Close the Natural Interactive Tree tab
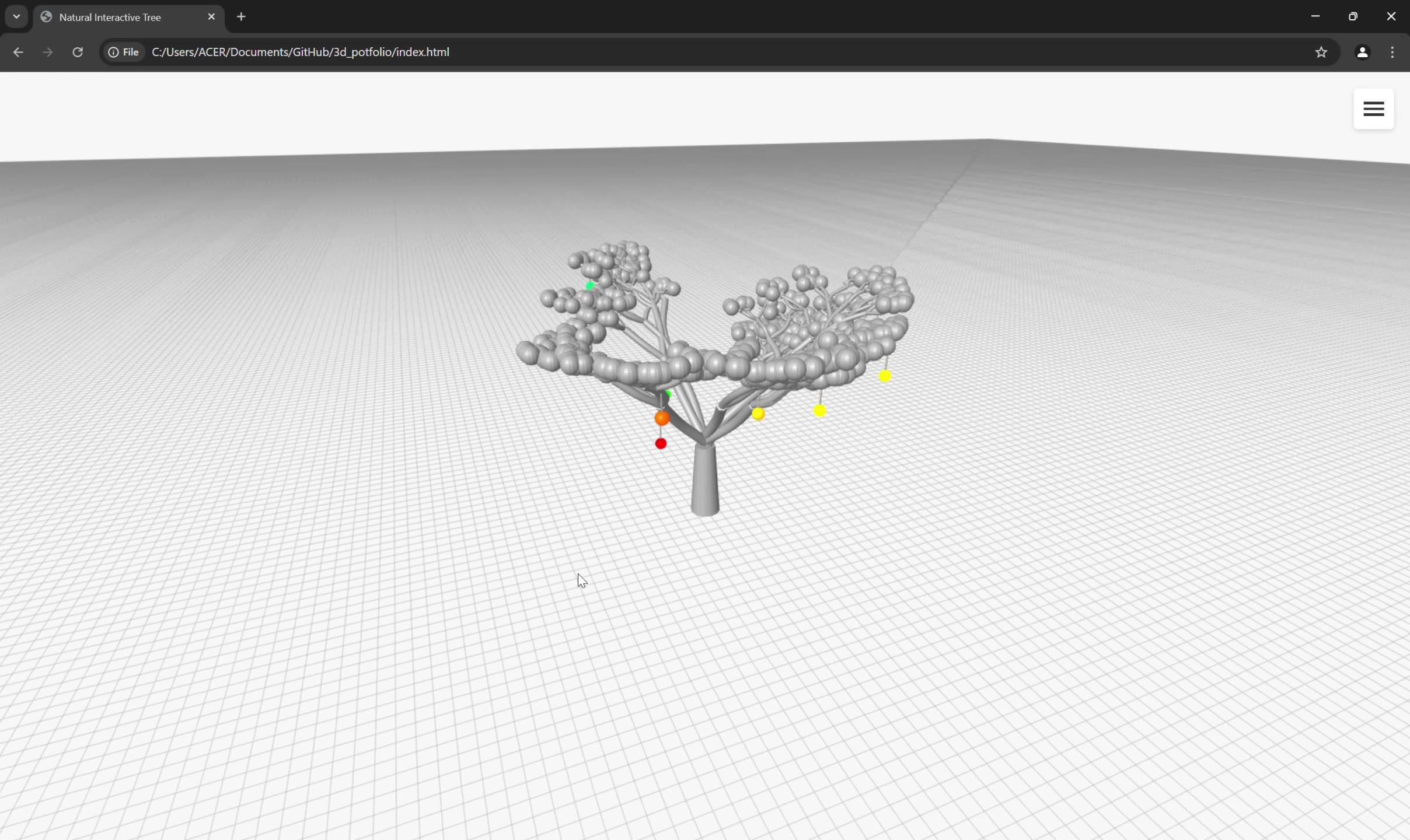Viewport: 1410px width, 840px height. (211, 17)
